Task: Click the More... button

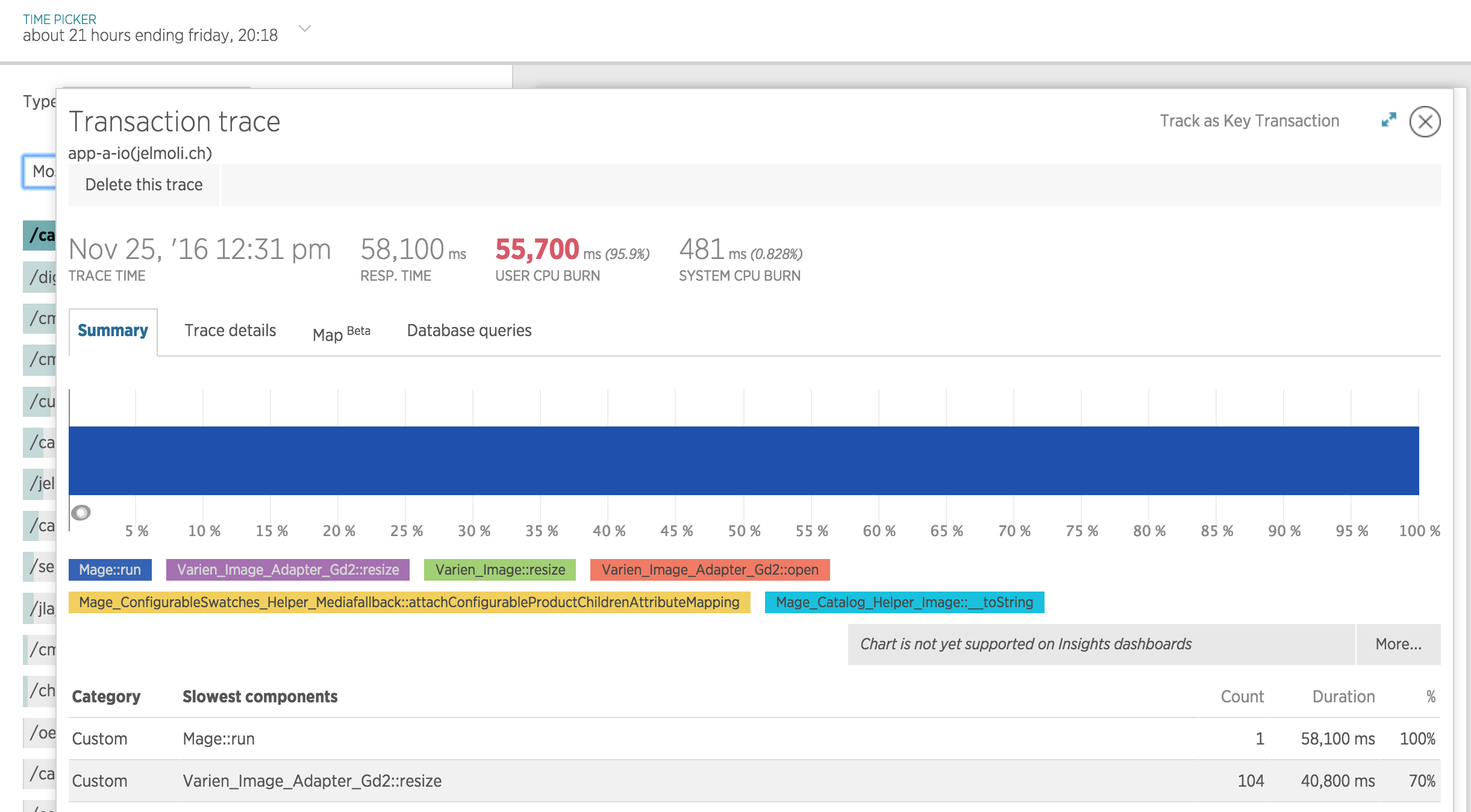Action: point(1398,644)
